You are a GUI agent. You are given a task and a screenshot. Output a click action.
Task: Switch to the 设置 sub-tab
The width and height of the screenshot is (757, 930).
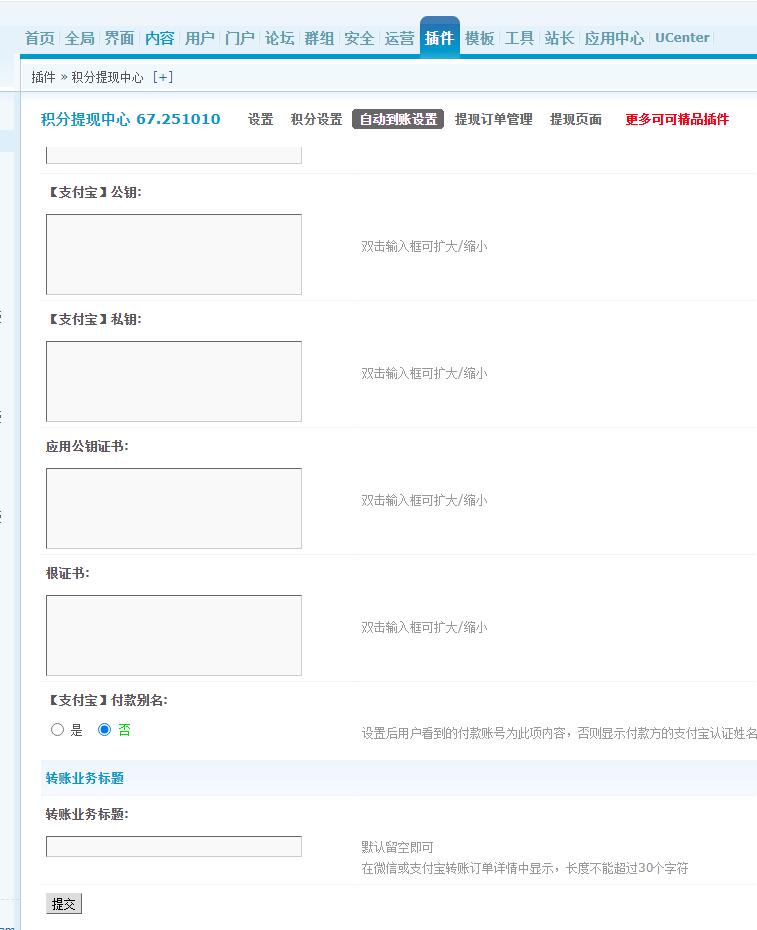[x=260, y=119]
